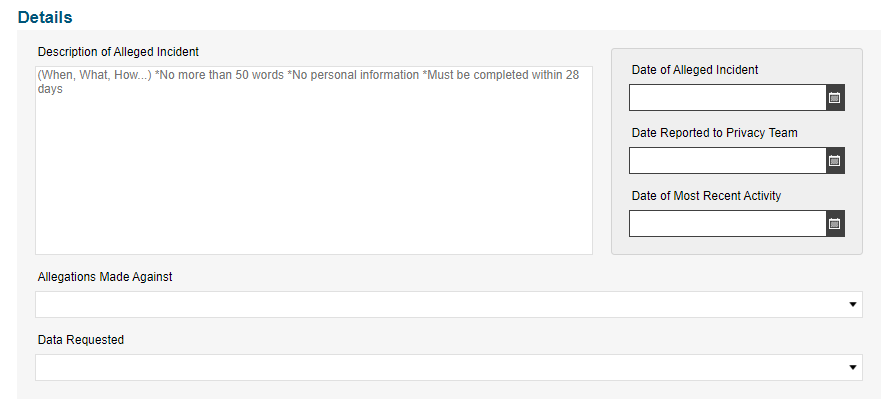Select the Date of Most Recent Activity field

click(x=728, y=223)
